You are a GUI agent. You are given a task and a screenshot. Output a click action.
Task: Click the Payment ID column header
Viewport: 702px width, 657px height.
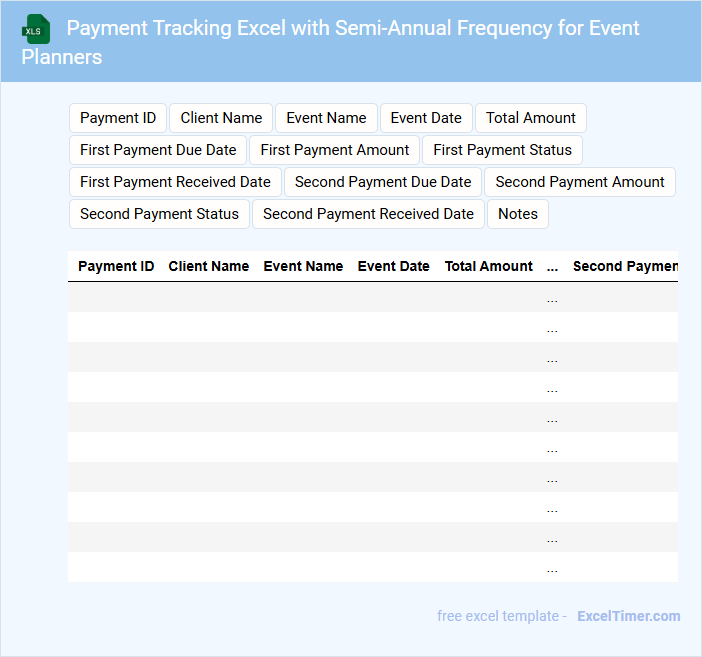[116, 266]
